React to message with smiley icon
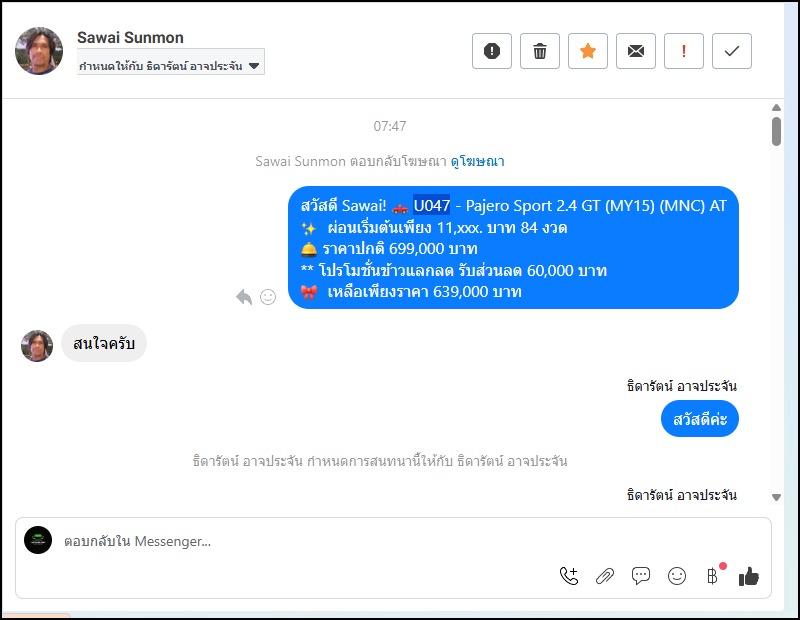Viewport: 800px width, 620px height. tap(268, 296)
